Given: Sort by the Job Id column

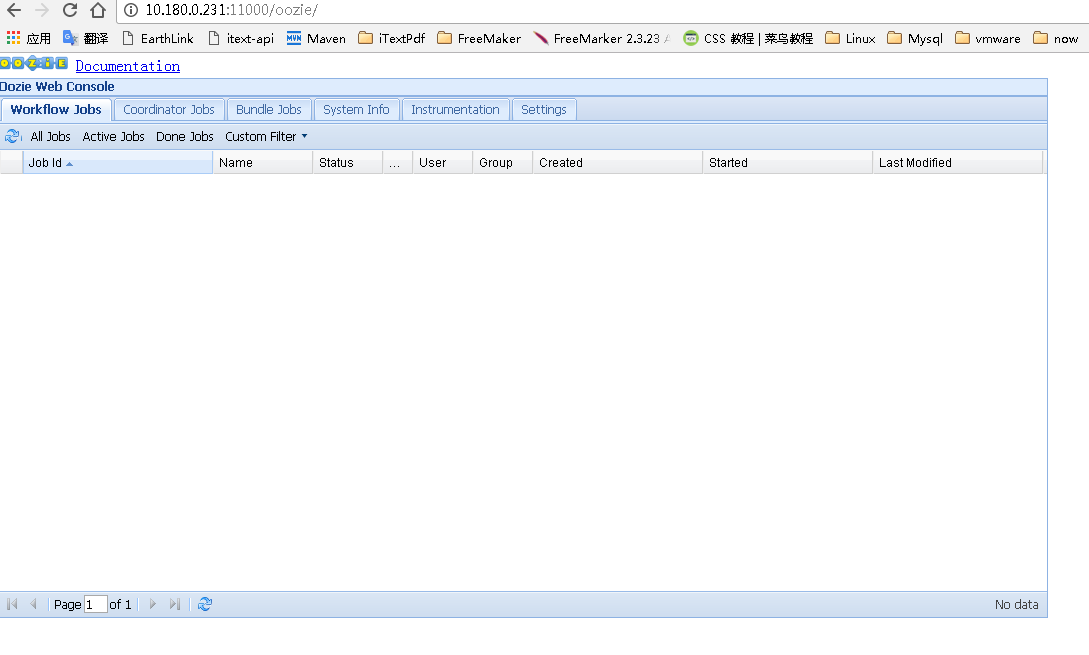Looking at the screenshot, I should coord(117,163).
